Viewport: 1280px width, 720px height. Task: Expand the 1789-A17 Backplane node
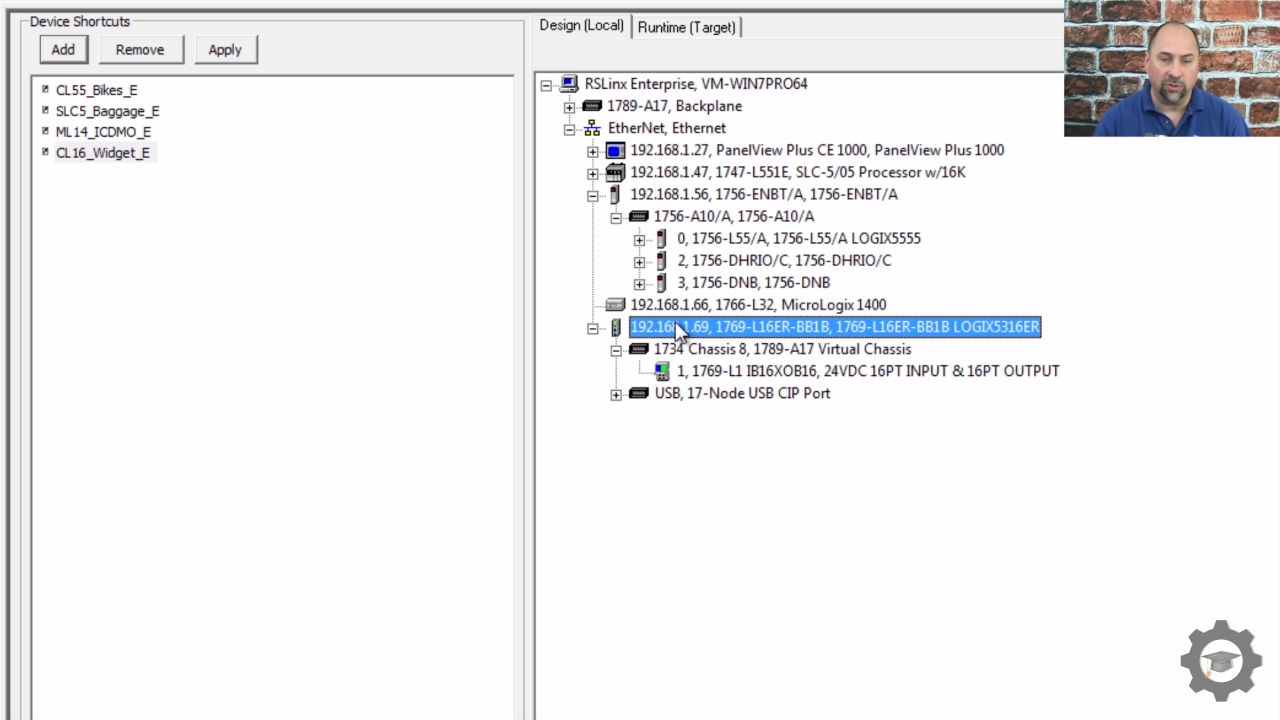(569, 107)
